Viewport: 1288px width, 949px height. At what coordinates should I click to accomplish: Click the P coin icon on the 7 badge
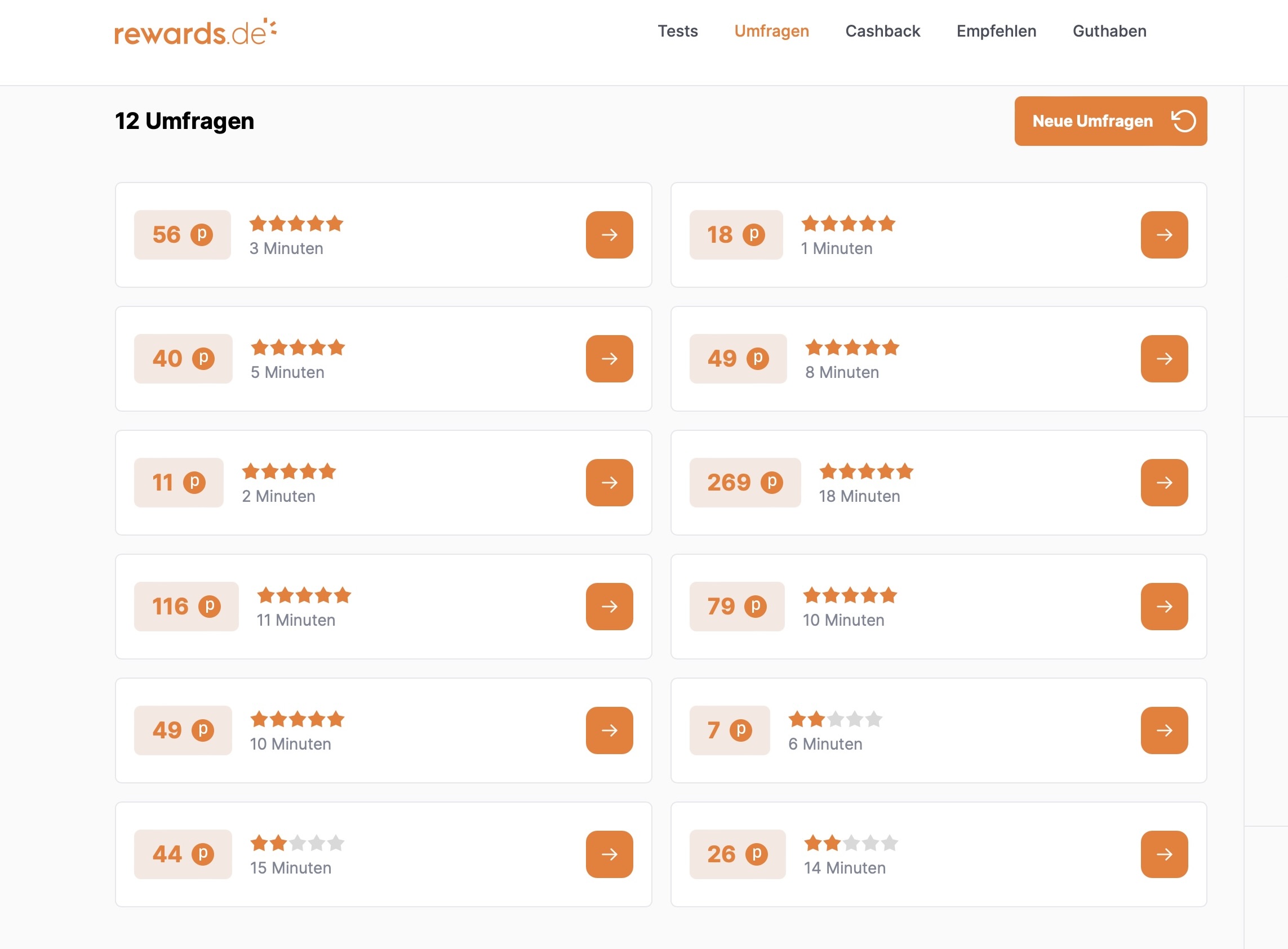click(740, 730)
